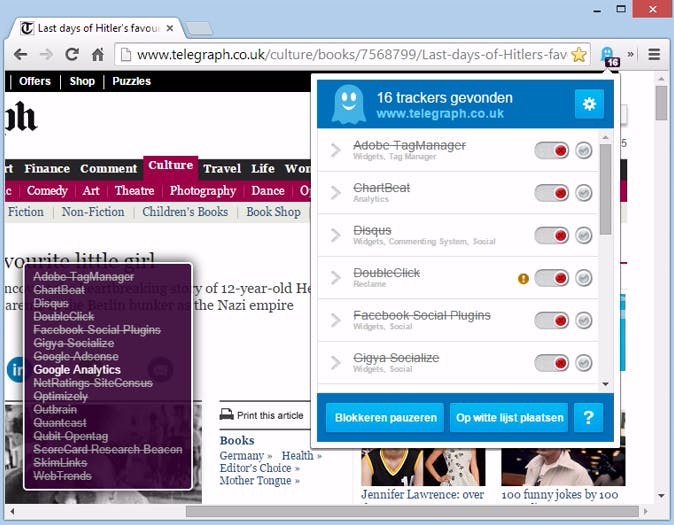The height and width of the screenshot is (525, 674).
Task: Check the whitelist circle for DoubleClick
Action: point(583,278)
